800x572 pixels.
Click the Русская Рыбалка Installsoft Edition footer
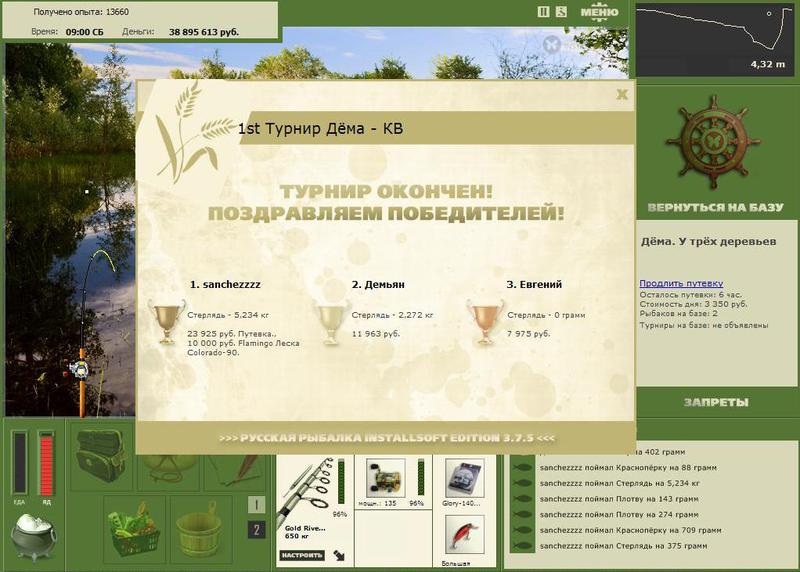(x=387, y=438)
